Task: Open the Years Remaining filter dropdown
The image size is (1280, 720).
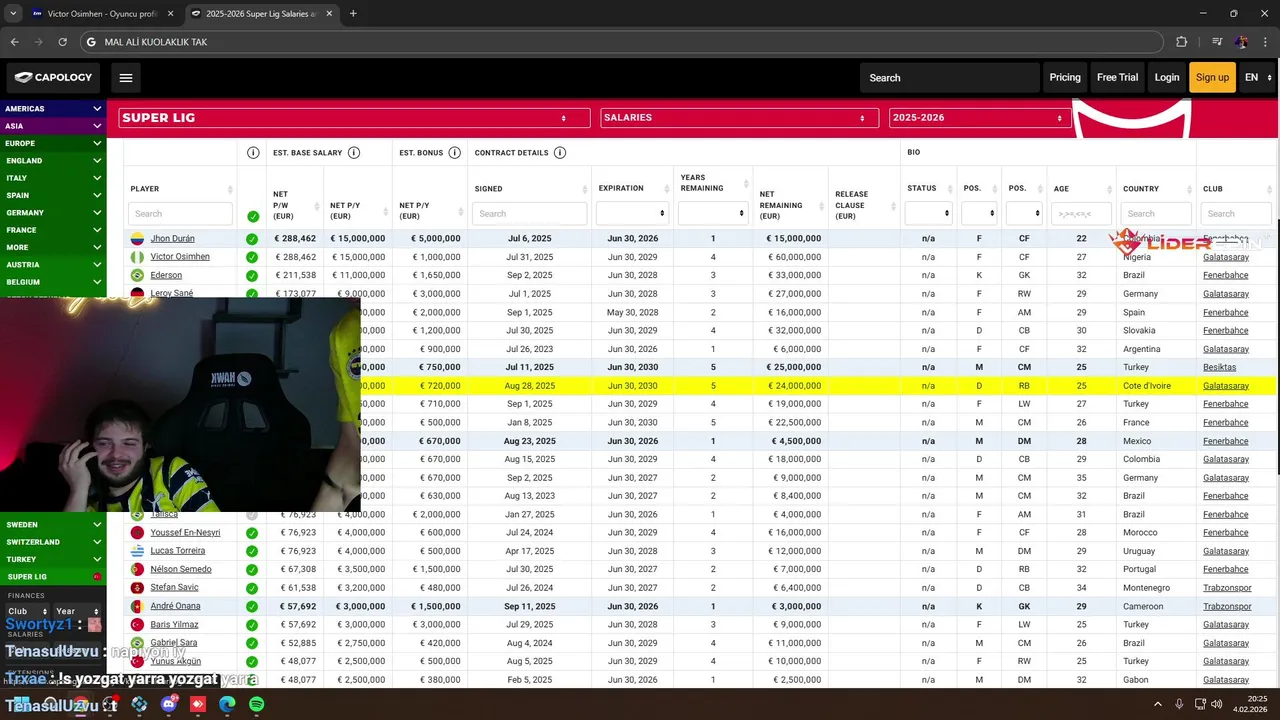Action: (x=713, y=213)
